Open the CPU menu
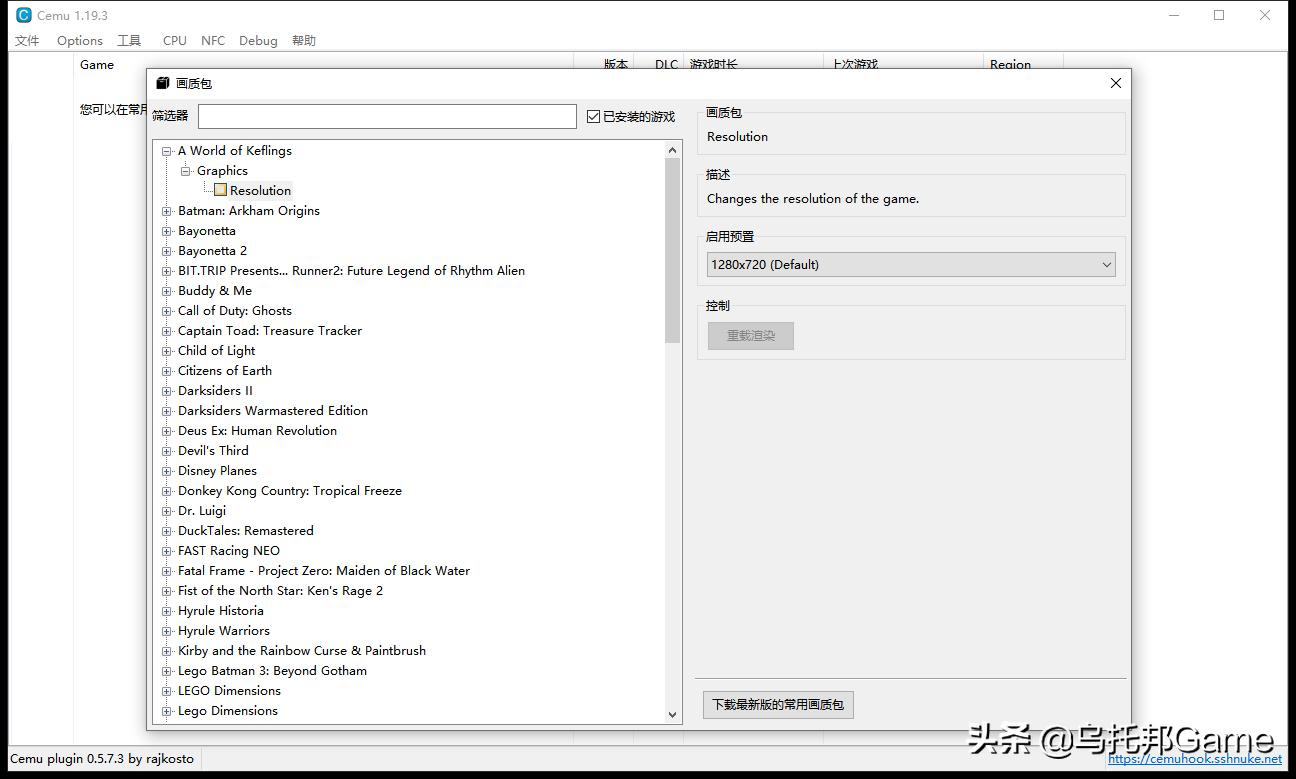 [175, 41]
